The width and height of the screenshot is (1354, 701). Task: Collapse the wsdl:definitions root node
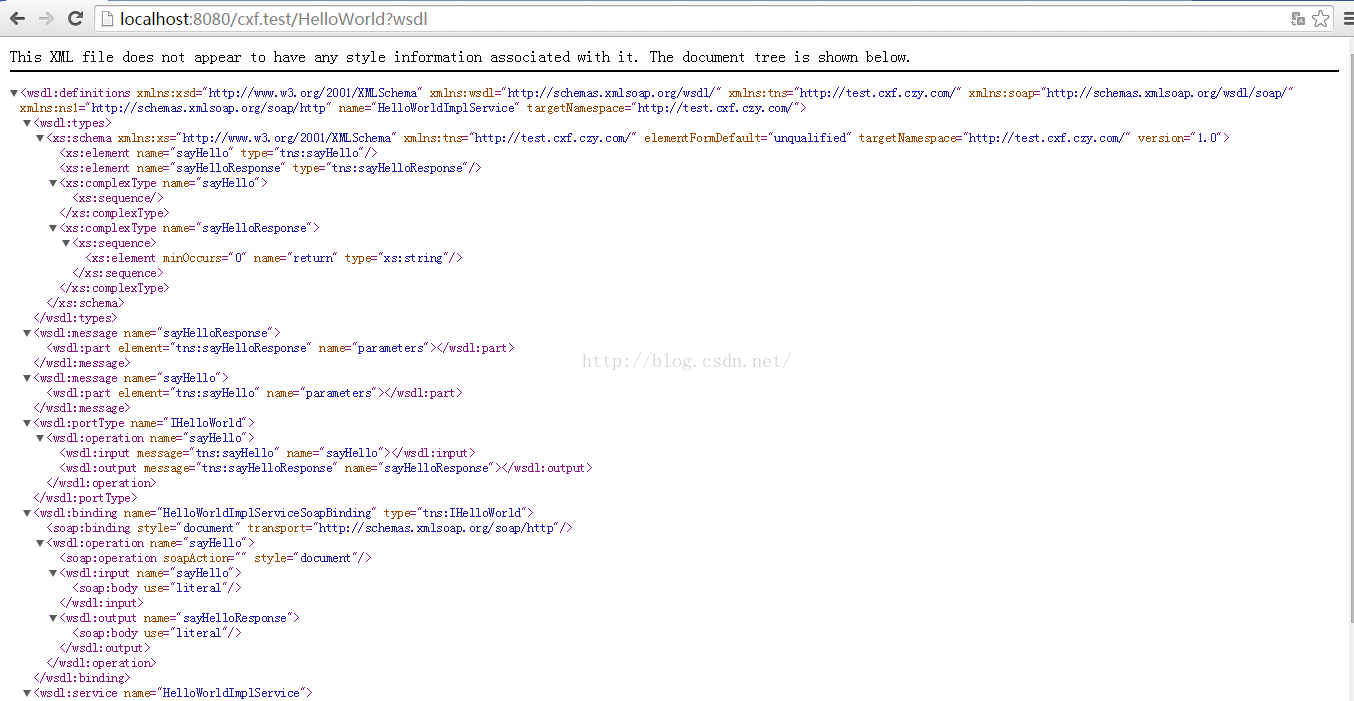point(14,93)
